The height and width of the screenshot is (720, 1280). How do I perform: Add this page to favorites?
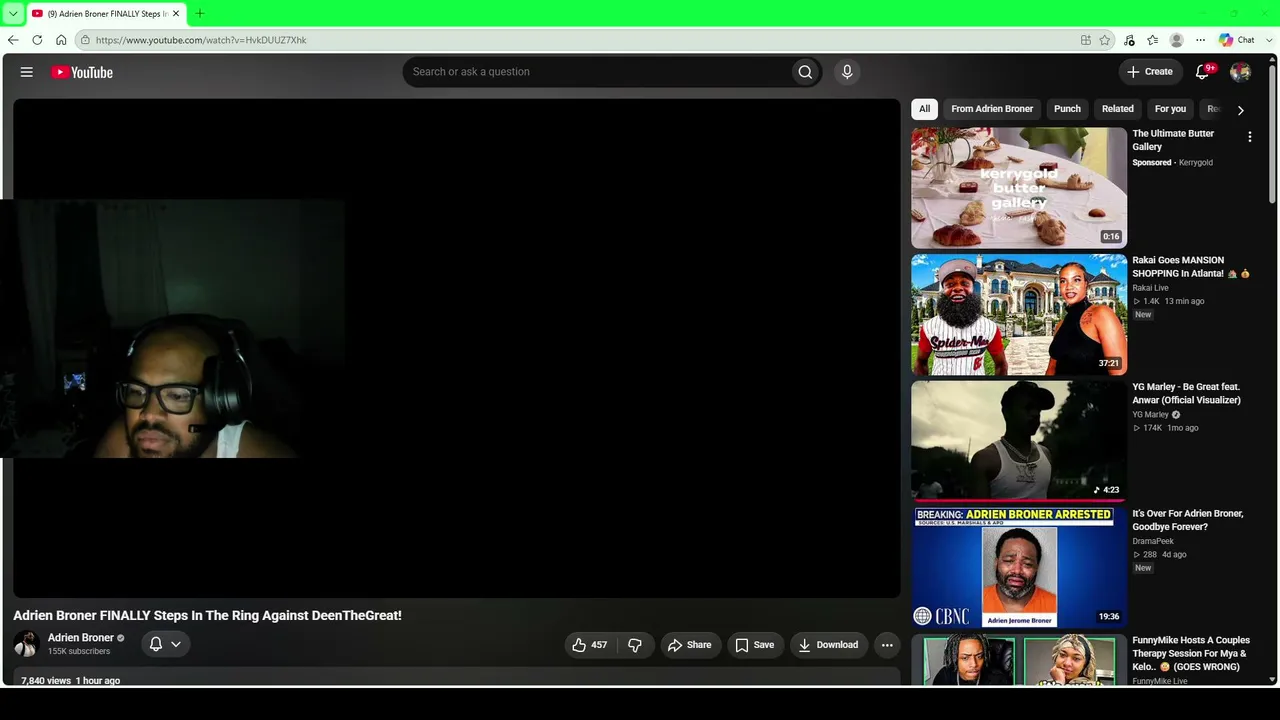tap(1105, 40)
